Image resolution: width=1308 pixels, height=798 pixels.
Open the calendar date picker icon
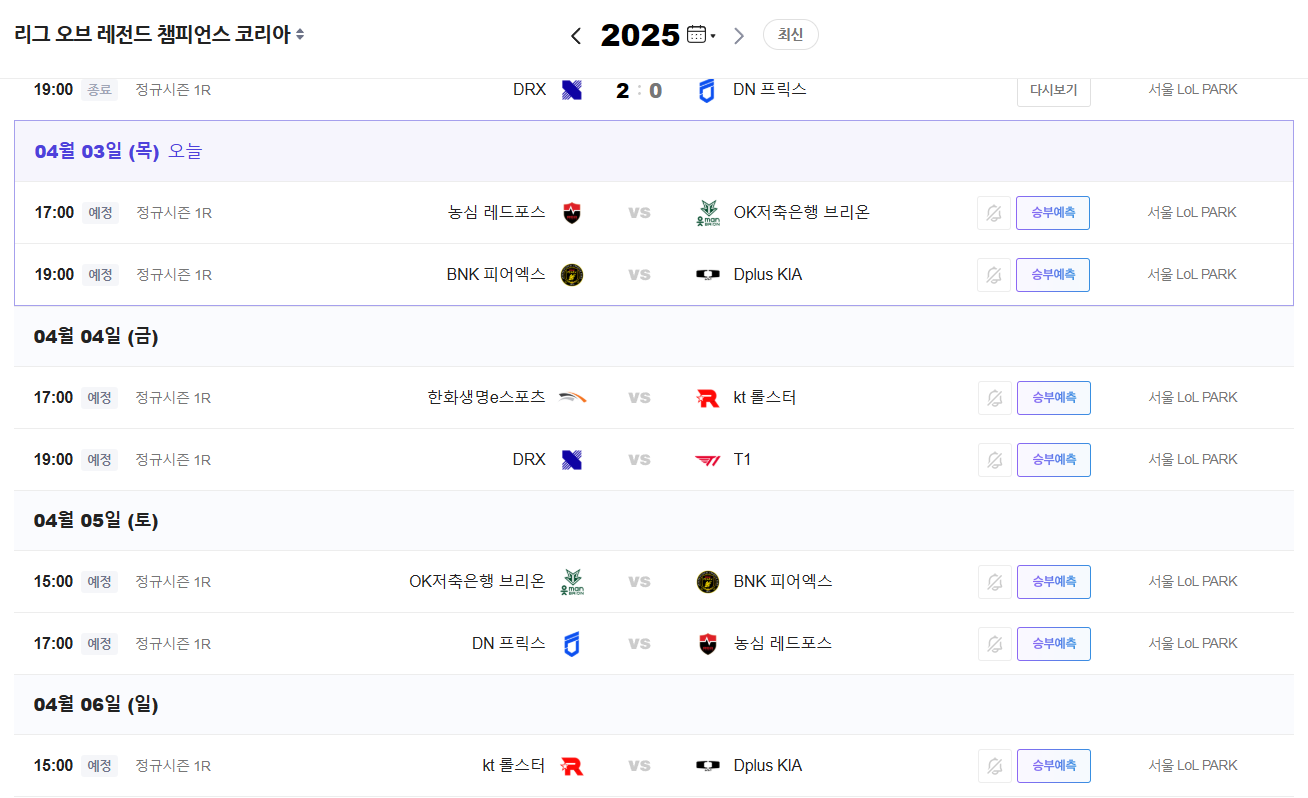tap(697, 34)
